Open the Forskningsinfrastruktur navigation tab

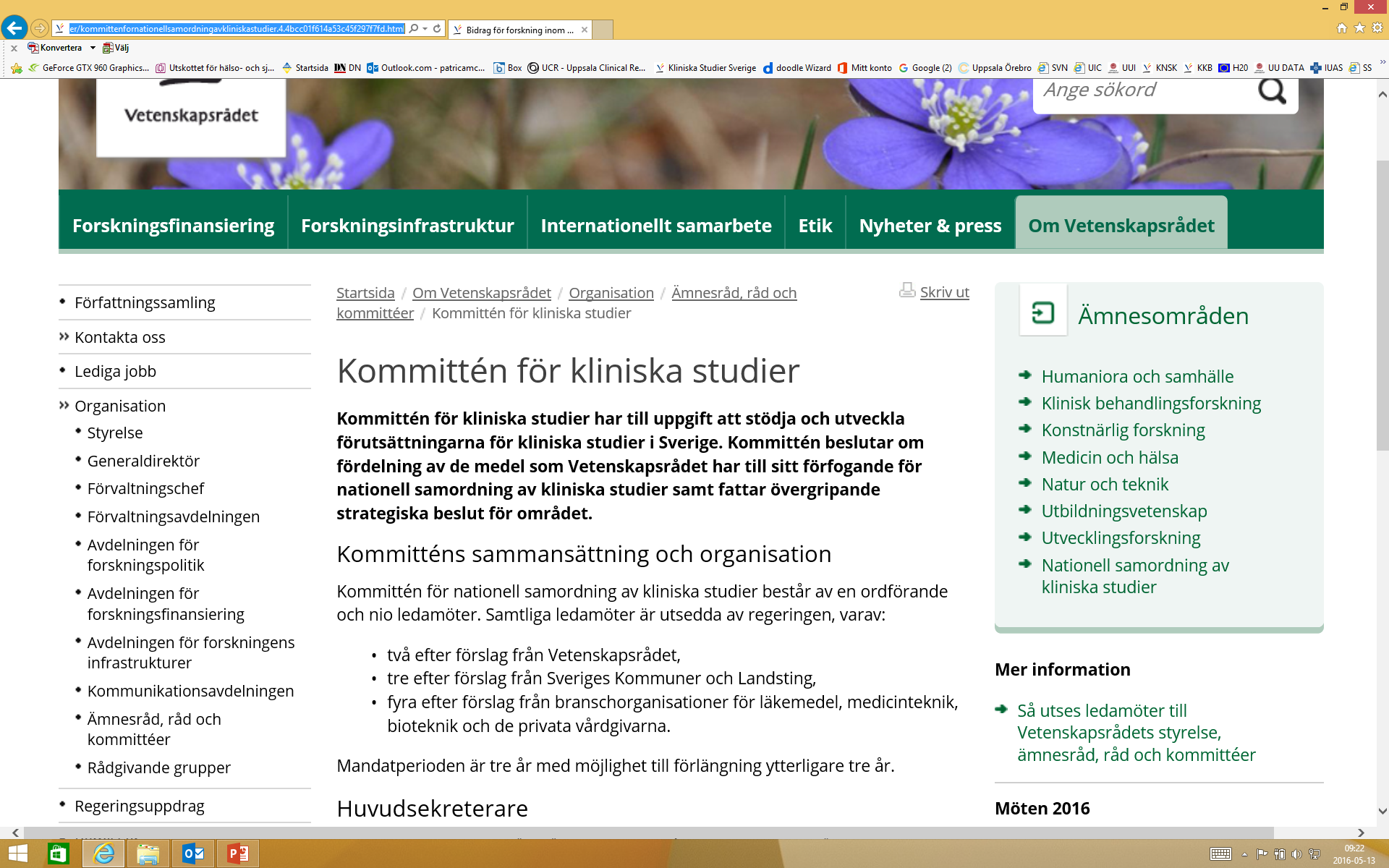[x=407, y=225]
